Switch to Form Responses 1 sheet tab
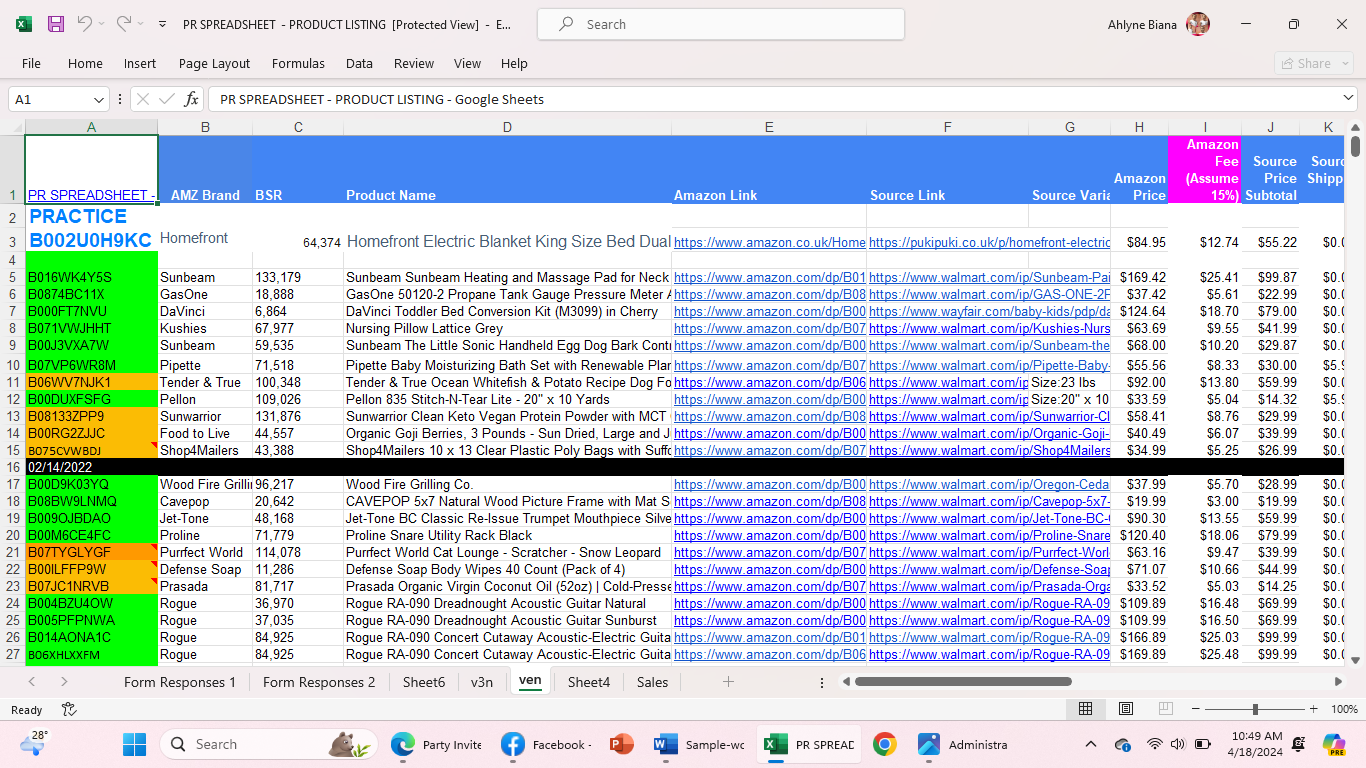This screenshot has height=768, width=1366. click(x=180, y=682)
